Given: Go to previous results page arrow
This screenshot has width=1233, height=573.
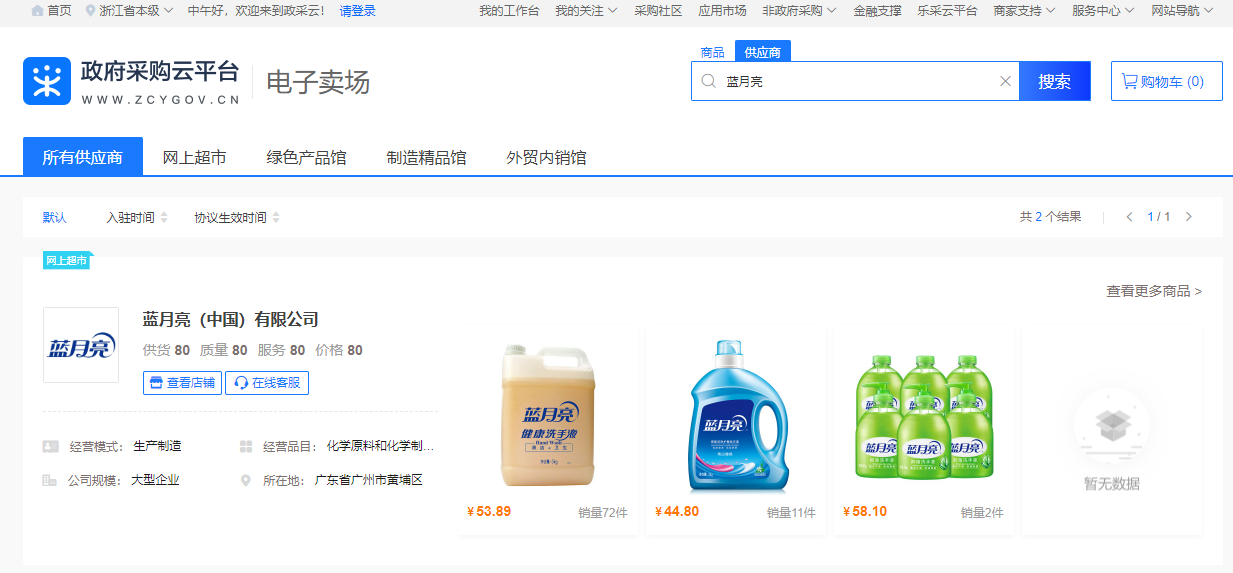Looking at the screenshot, I should [1129, 217].
